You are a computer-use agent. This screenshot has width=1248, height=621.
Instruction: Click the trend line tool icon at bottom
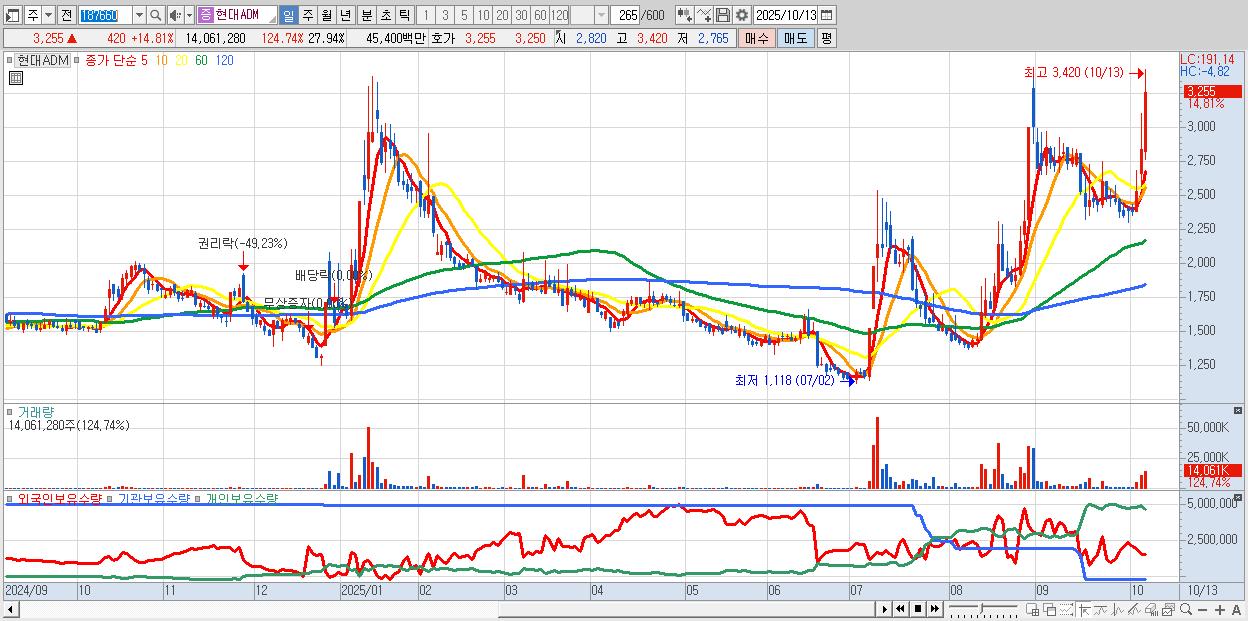(x=1100, y=610)
